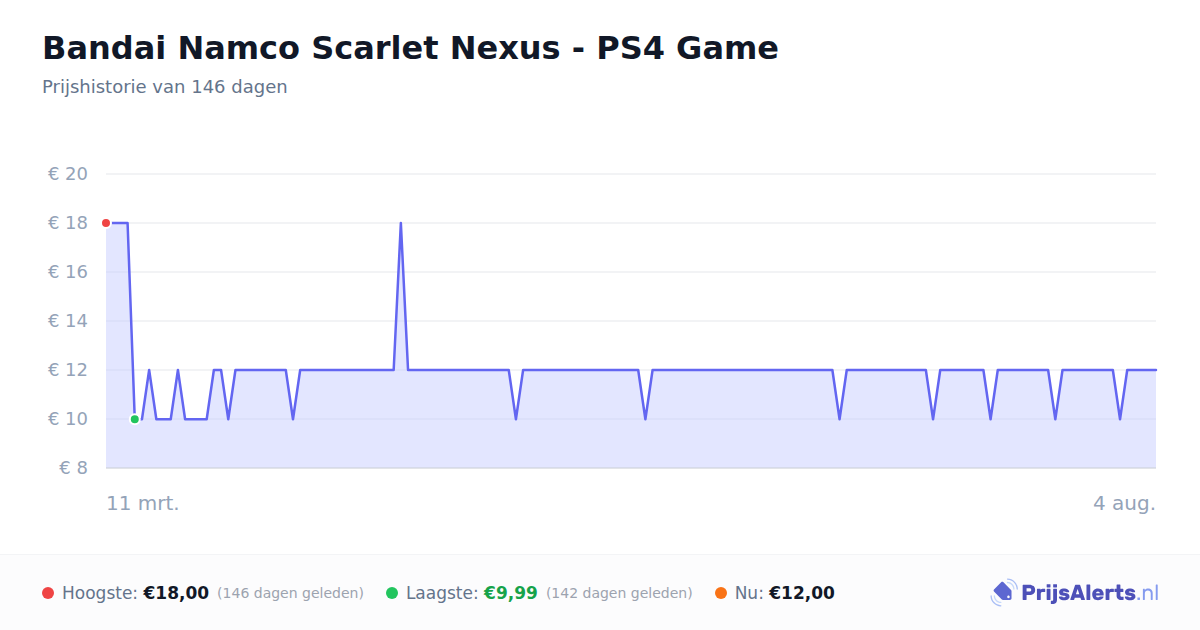The image size is (1200, 630).
Task: Click the Laagste €9,99 price value
Action: click(511, 593)
